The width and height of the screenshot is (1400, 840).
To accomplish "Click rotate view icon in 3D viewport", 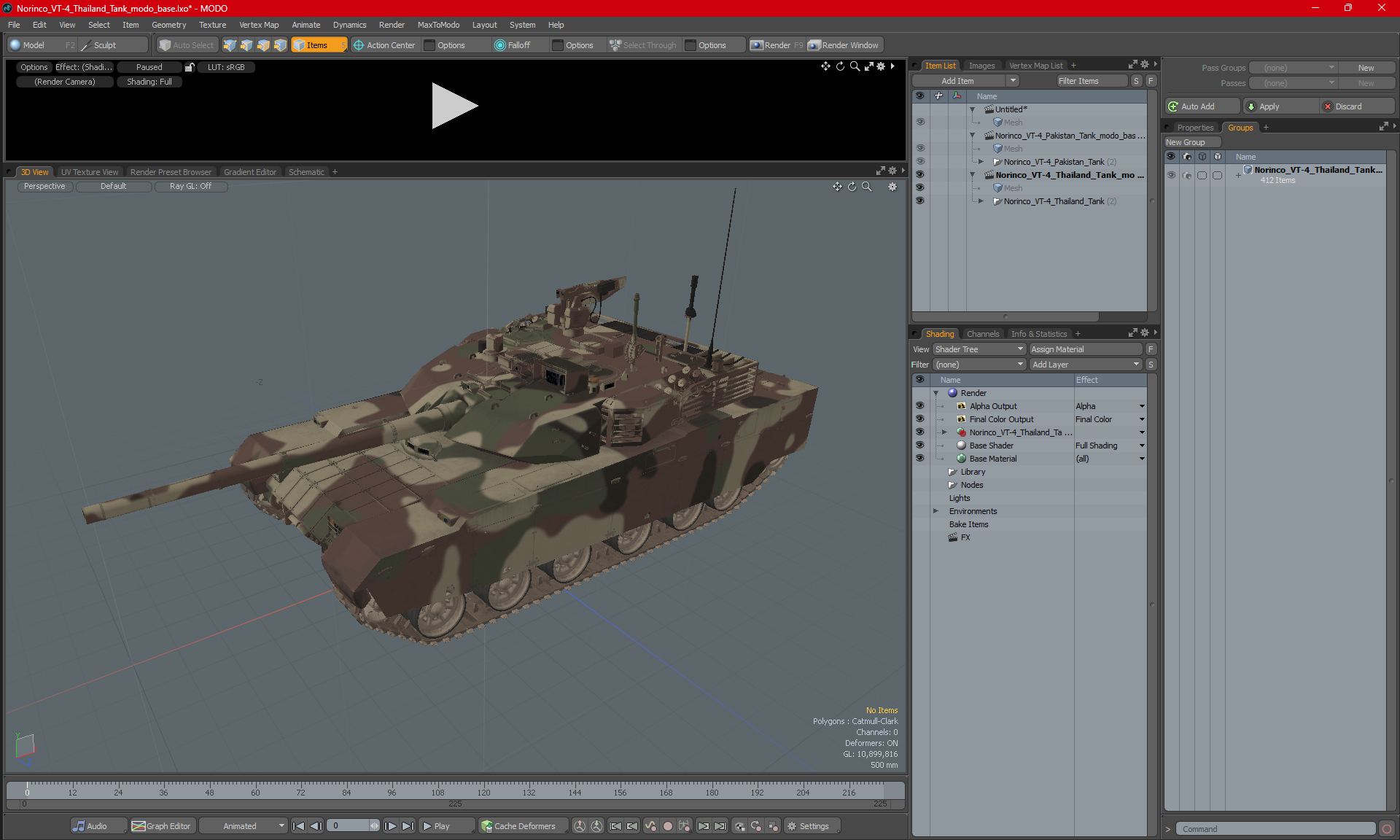I will coord(852,187).
